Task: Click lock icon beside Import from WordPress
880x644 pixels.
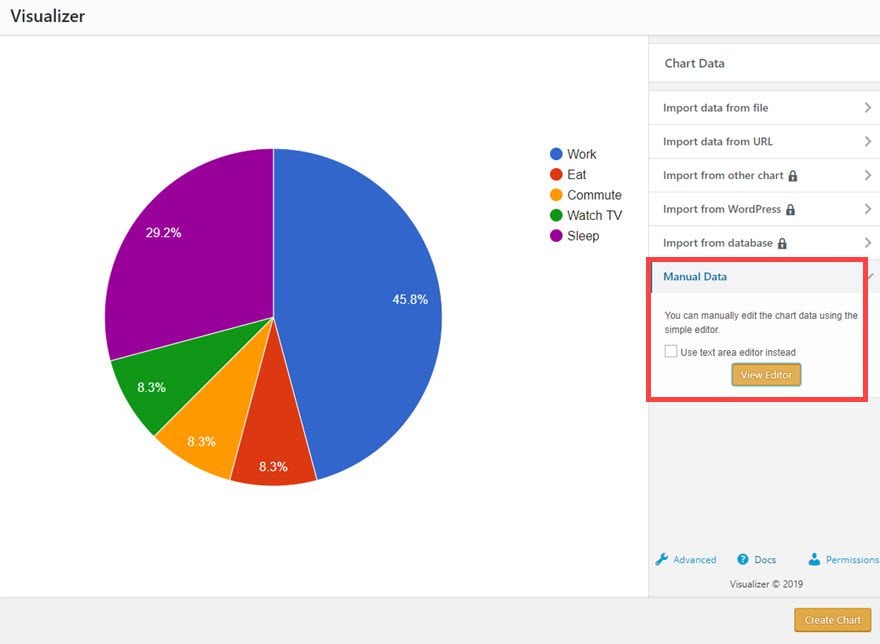Action: [x=790, y=209]
